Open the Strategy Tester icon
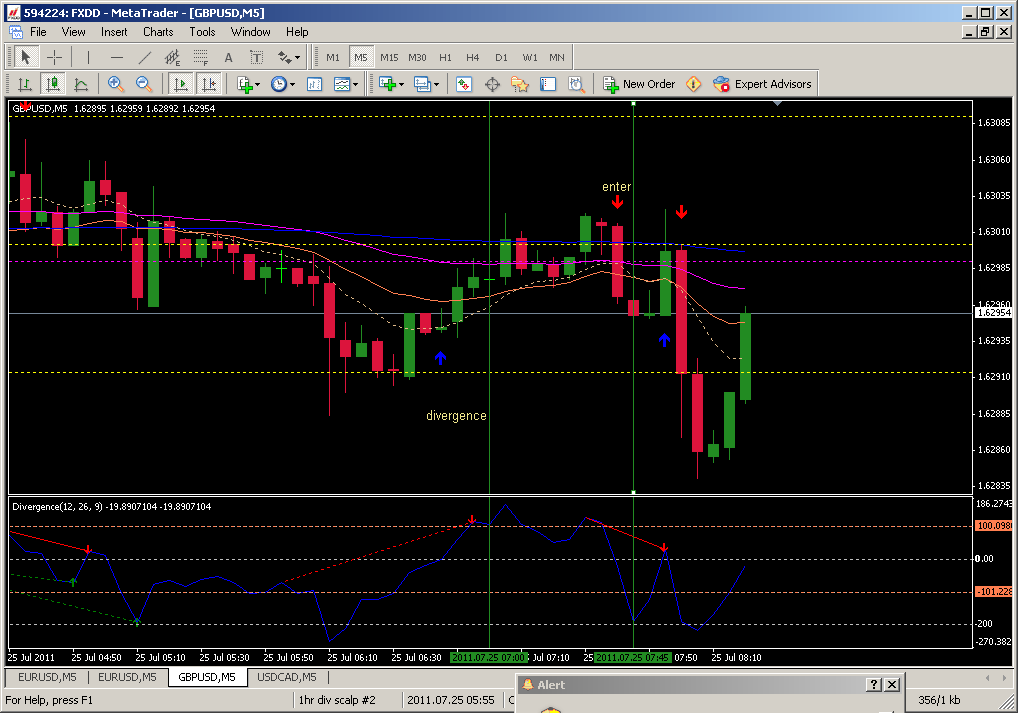1018x713 pixels. [576, 84]
